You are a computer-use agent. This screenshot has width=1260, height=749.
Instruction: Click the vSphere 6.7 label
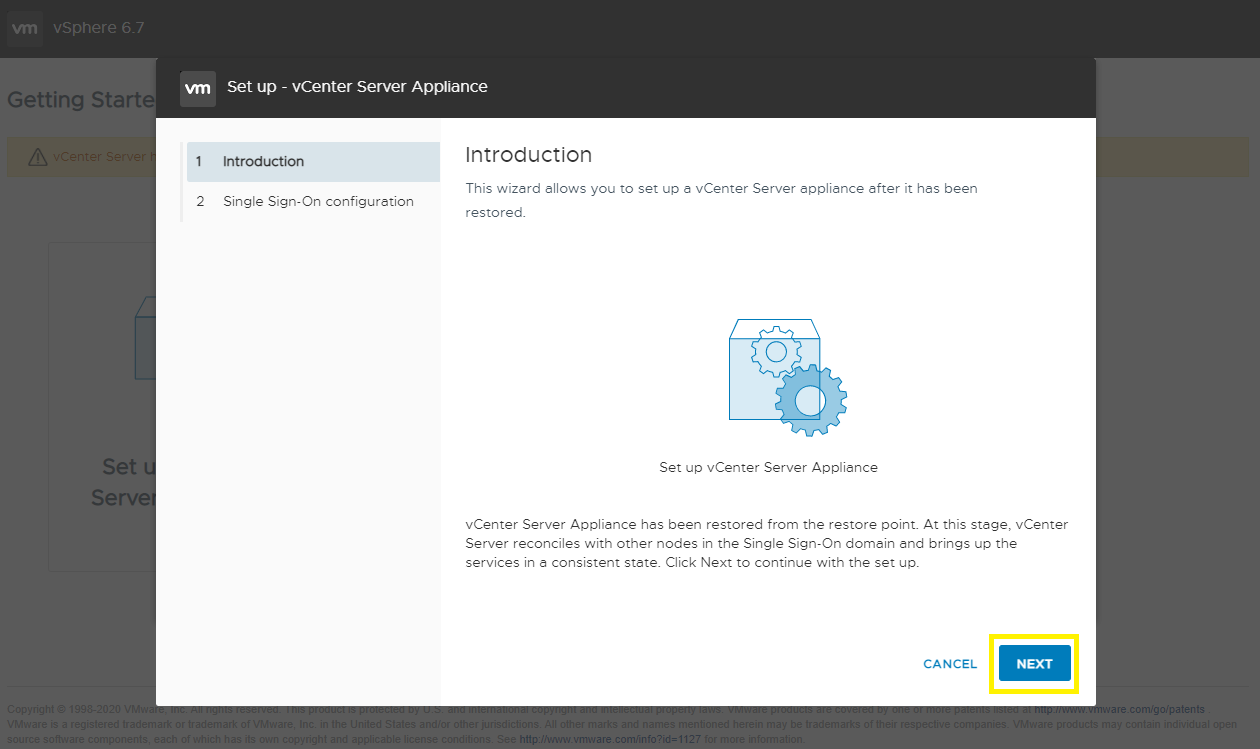tap(98, 28)
